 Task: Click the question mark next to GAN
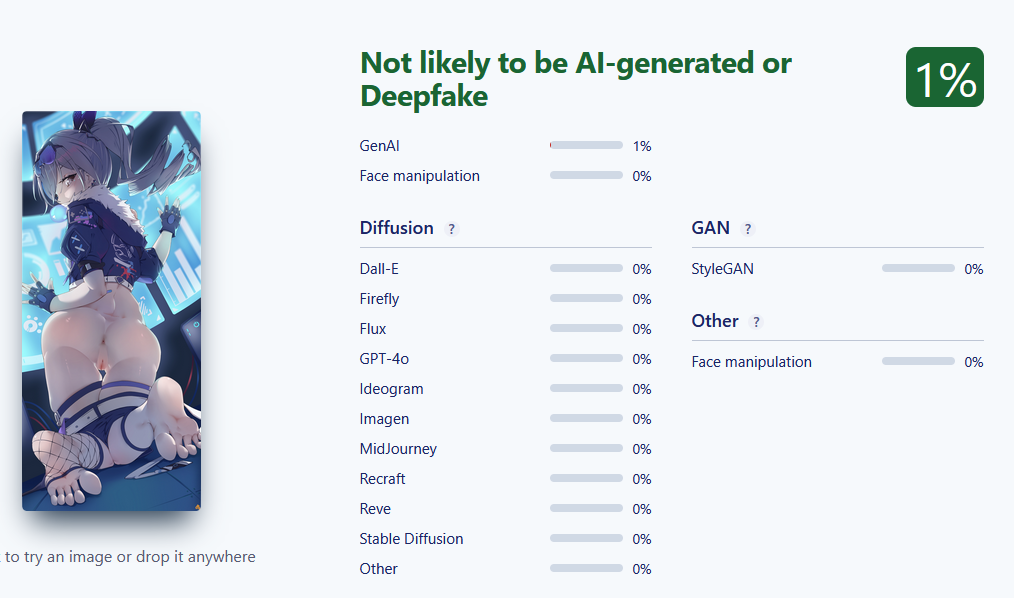click(x=748, y=229)
